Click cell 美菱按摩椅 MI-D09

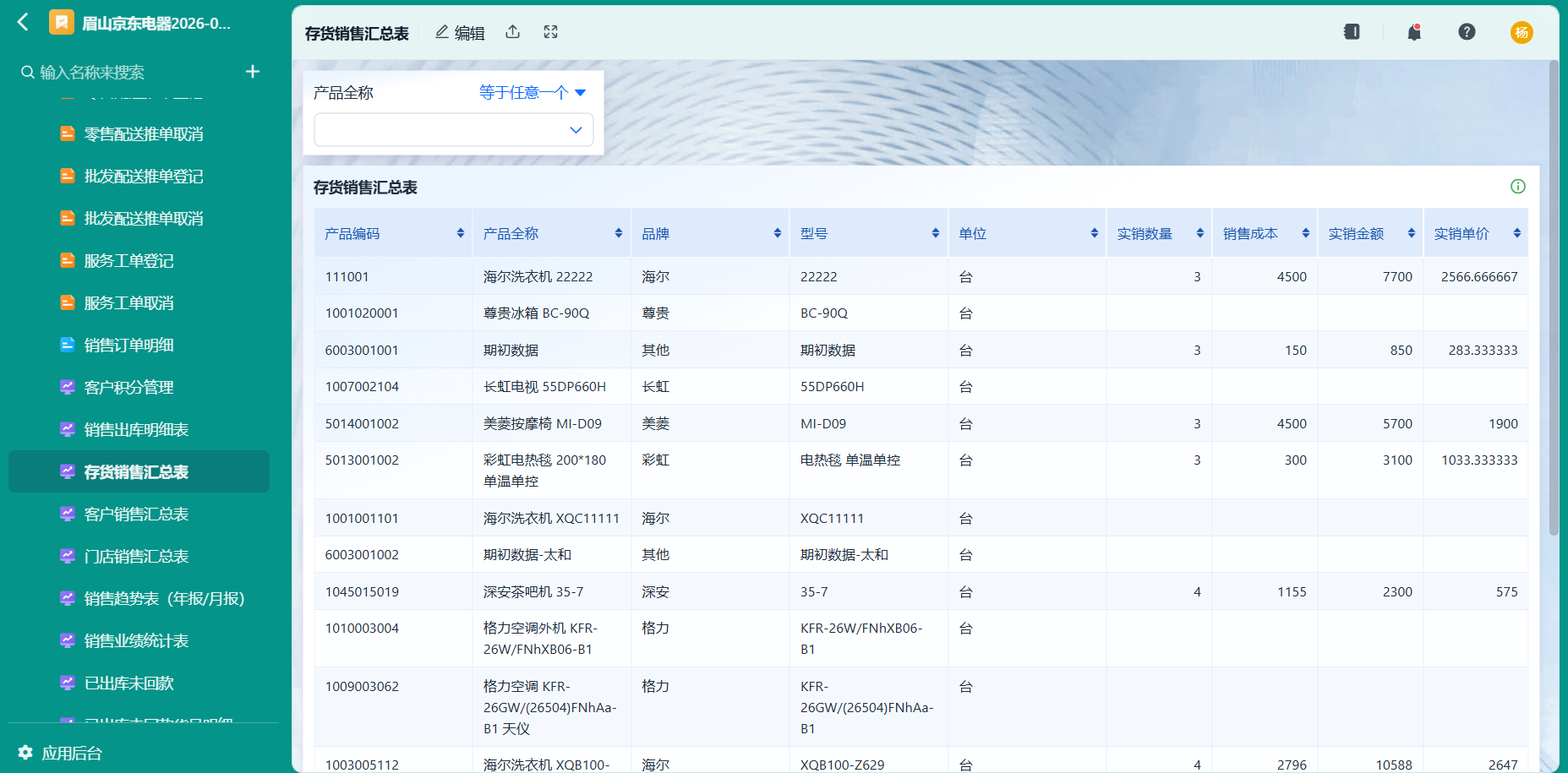542,423
